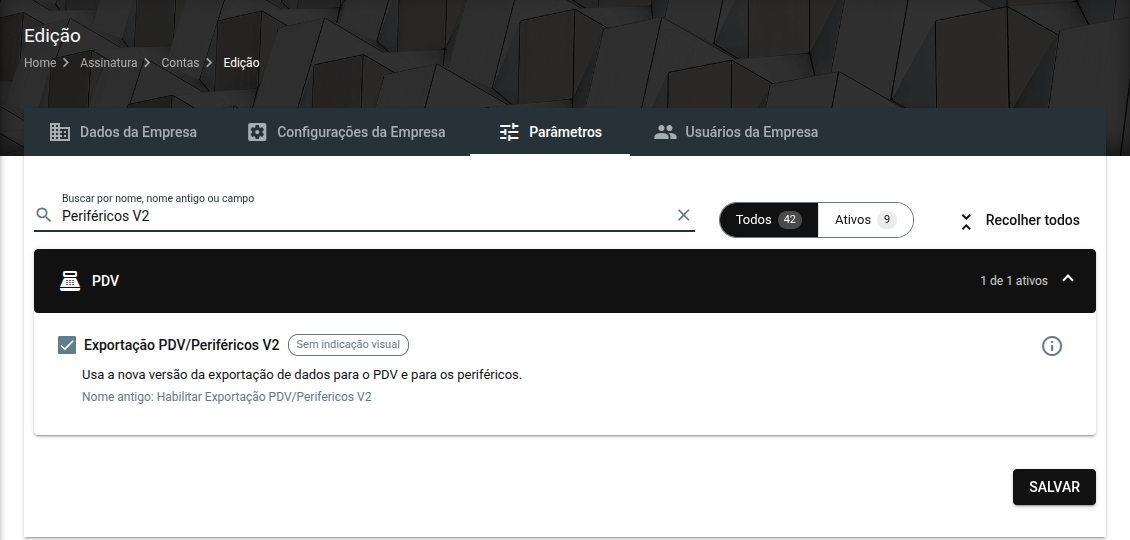Click the Dados da Empresa building icon

coord(60,132)
